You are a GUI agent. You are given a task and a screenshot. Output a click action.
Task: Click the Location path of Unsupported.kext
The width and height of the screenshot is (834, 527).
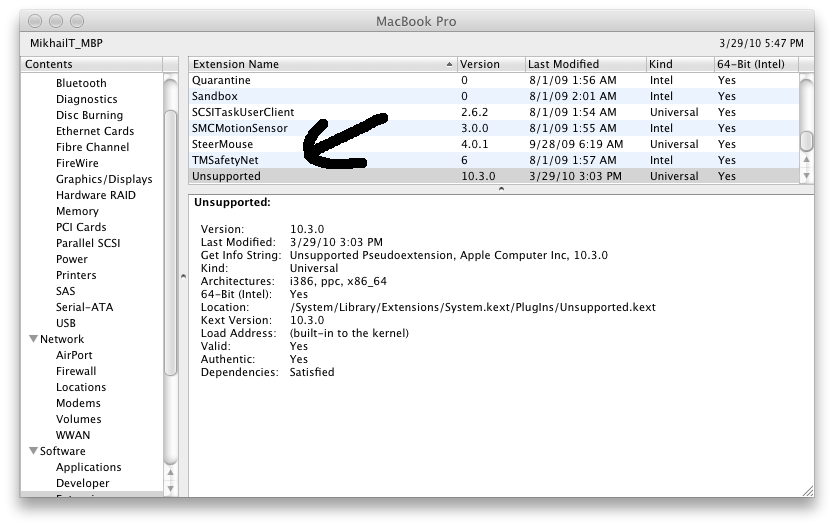tap(472, 307)
